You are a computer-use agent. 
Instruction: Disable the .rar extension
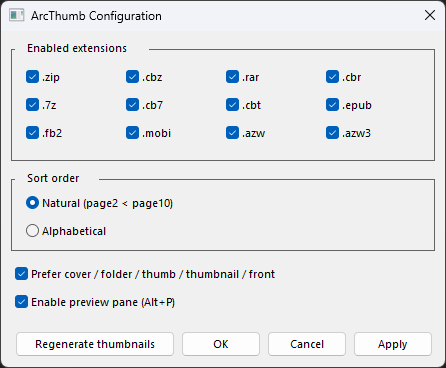click(x=232, y=77)
